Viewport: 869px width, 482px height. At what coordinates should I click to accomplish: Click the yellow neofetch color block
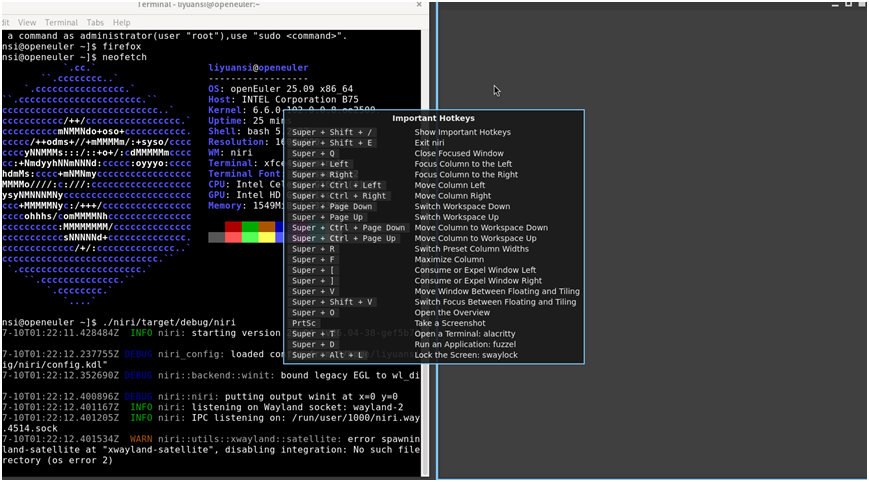[267, 238]
